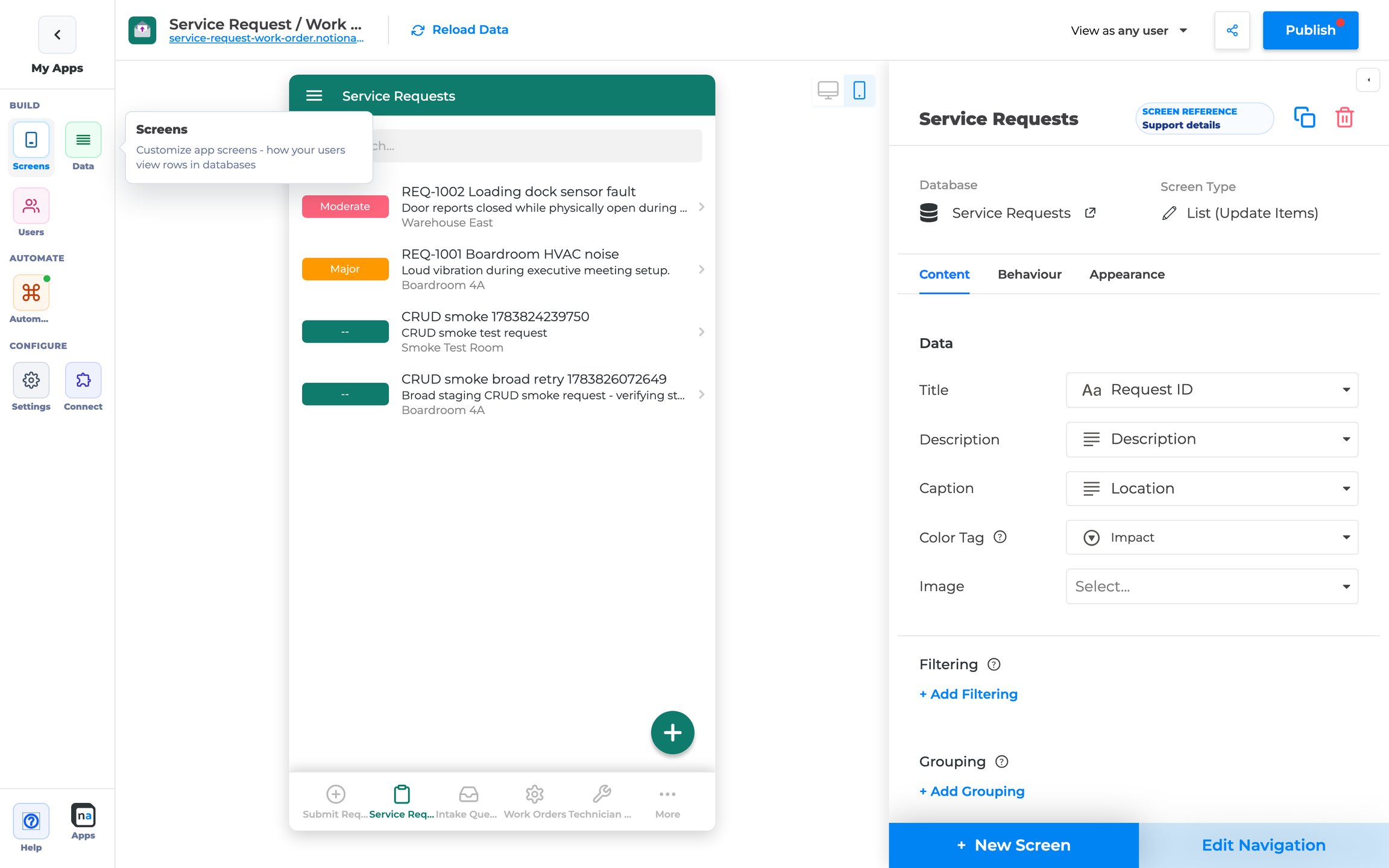Open Service Requests database external link

pos(1090,213)
